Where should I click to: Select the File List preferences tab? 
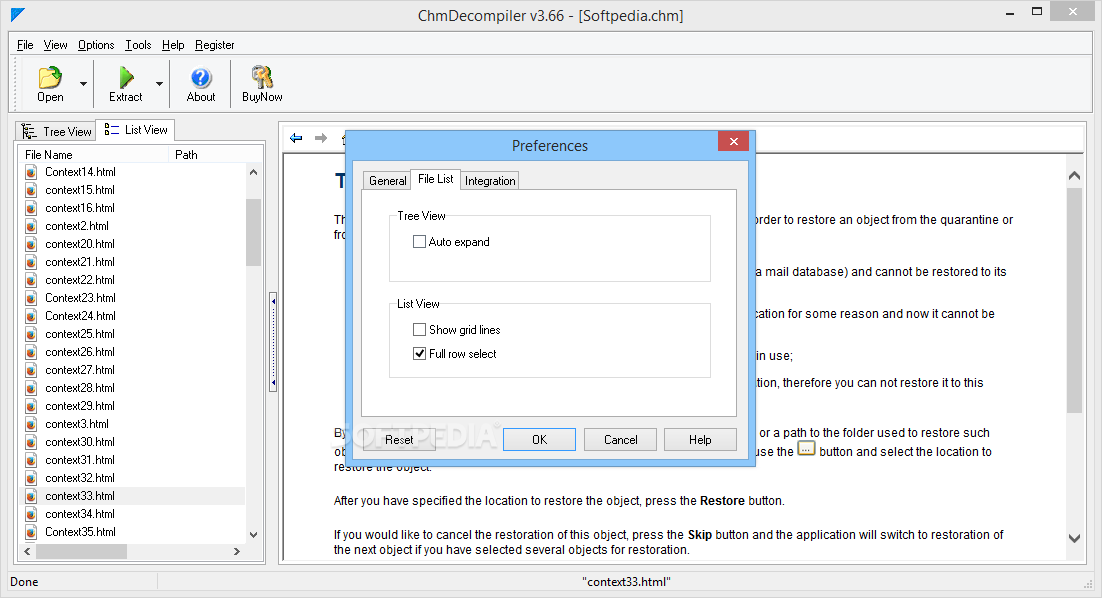(x=435, y=179)
